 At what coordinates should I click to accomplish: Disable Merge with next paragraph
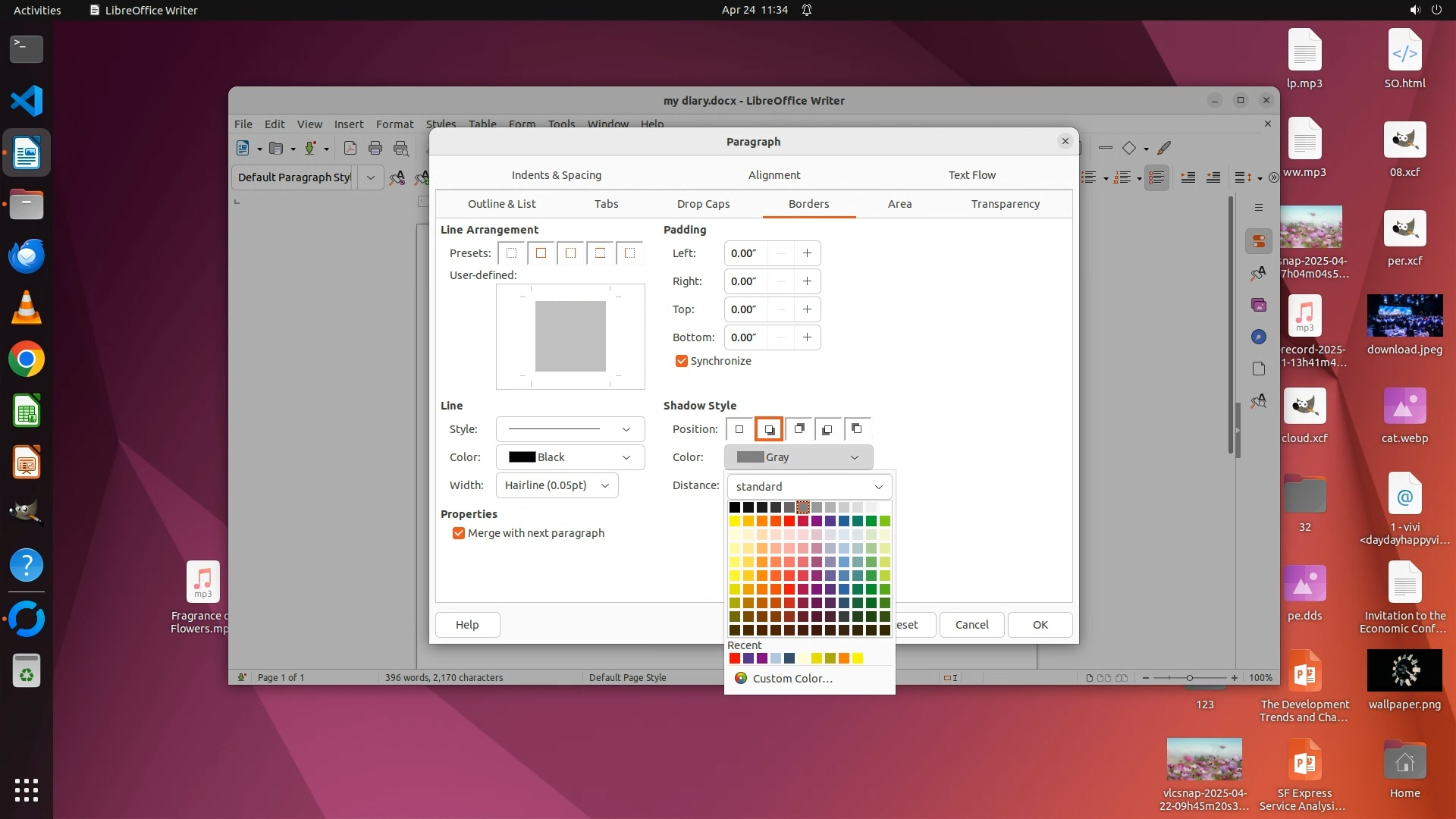[x=458, y=533]
